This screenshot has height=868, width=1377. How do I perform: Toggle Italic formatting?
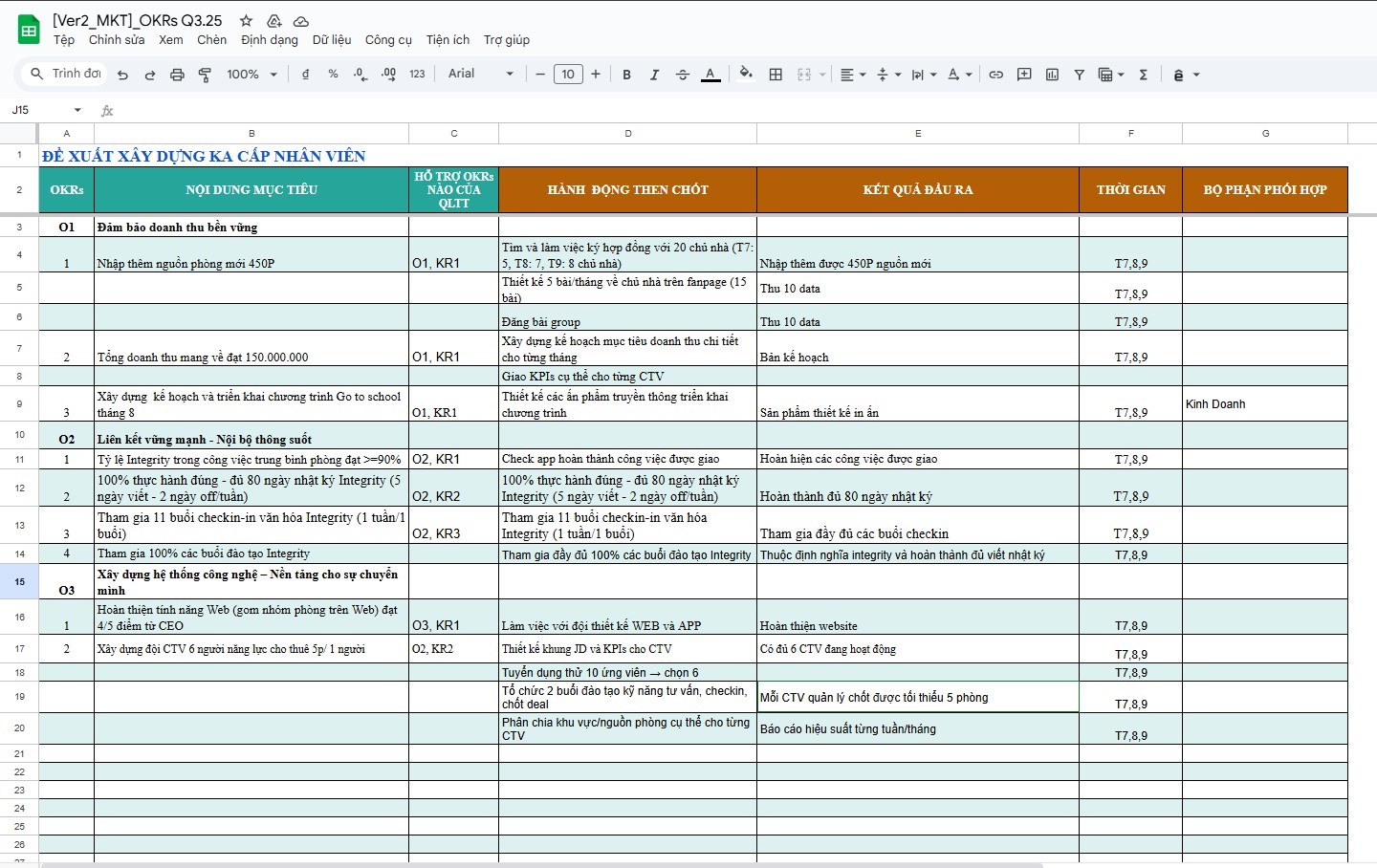[x=654, y=75]
